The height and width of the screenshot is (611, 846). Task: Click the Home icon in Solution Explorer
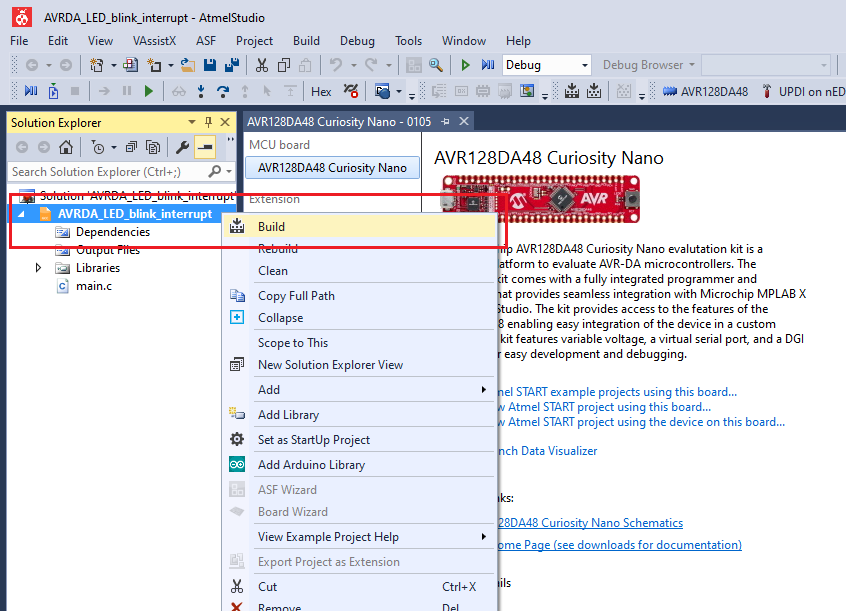tap(66, 147)
